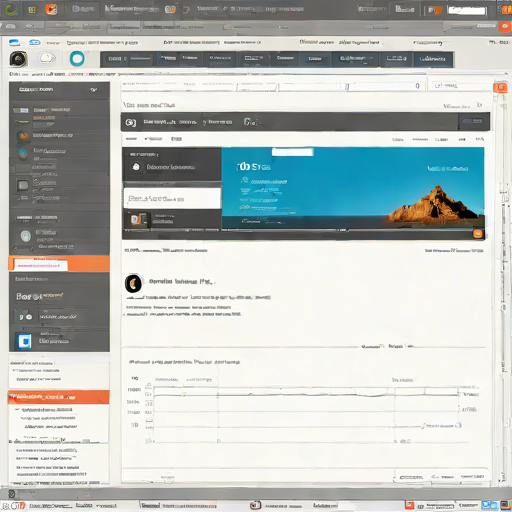Click the blue document icon in sidebar

point(25,341)
